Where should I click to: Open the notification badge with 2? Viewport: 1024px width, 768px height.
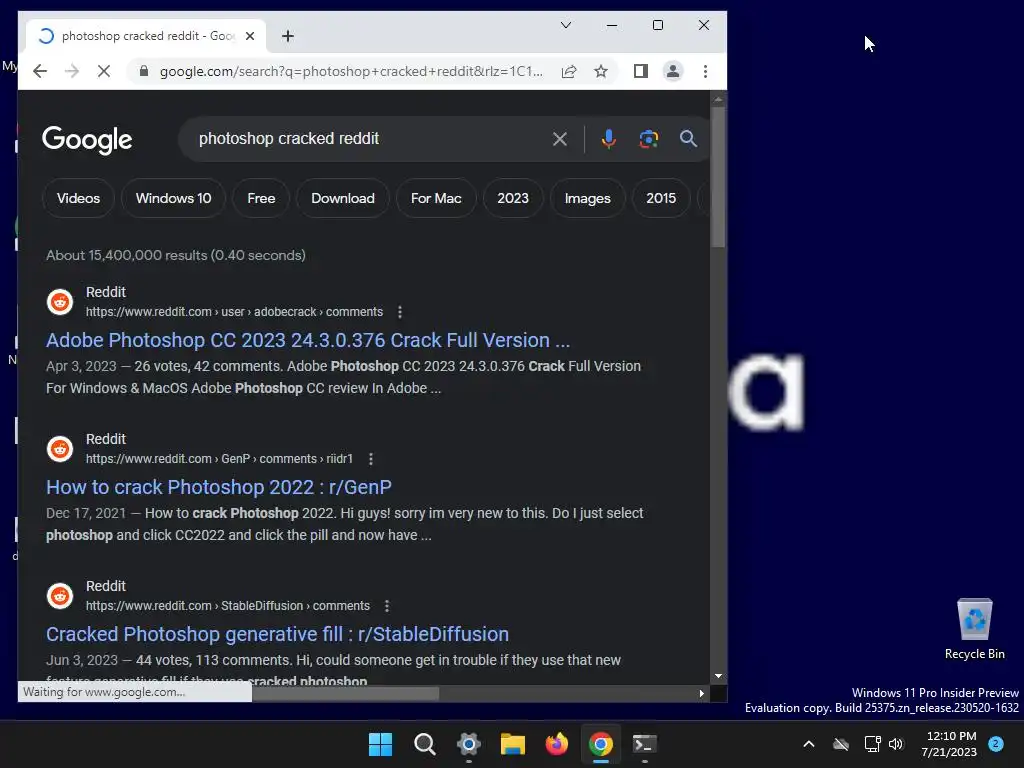996,744
